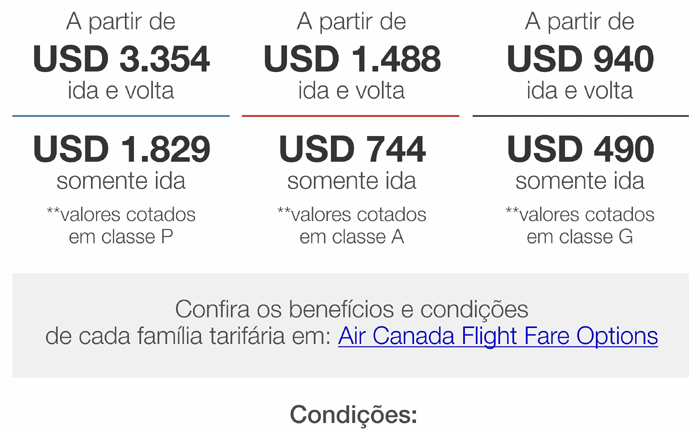Click the 'em classe P' fare note
The height and width of the screenshot is (435, 700).
tap(121, 237)
